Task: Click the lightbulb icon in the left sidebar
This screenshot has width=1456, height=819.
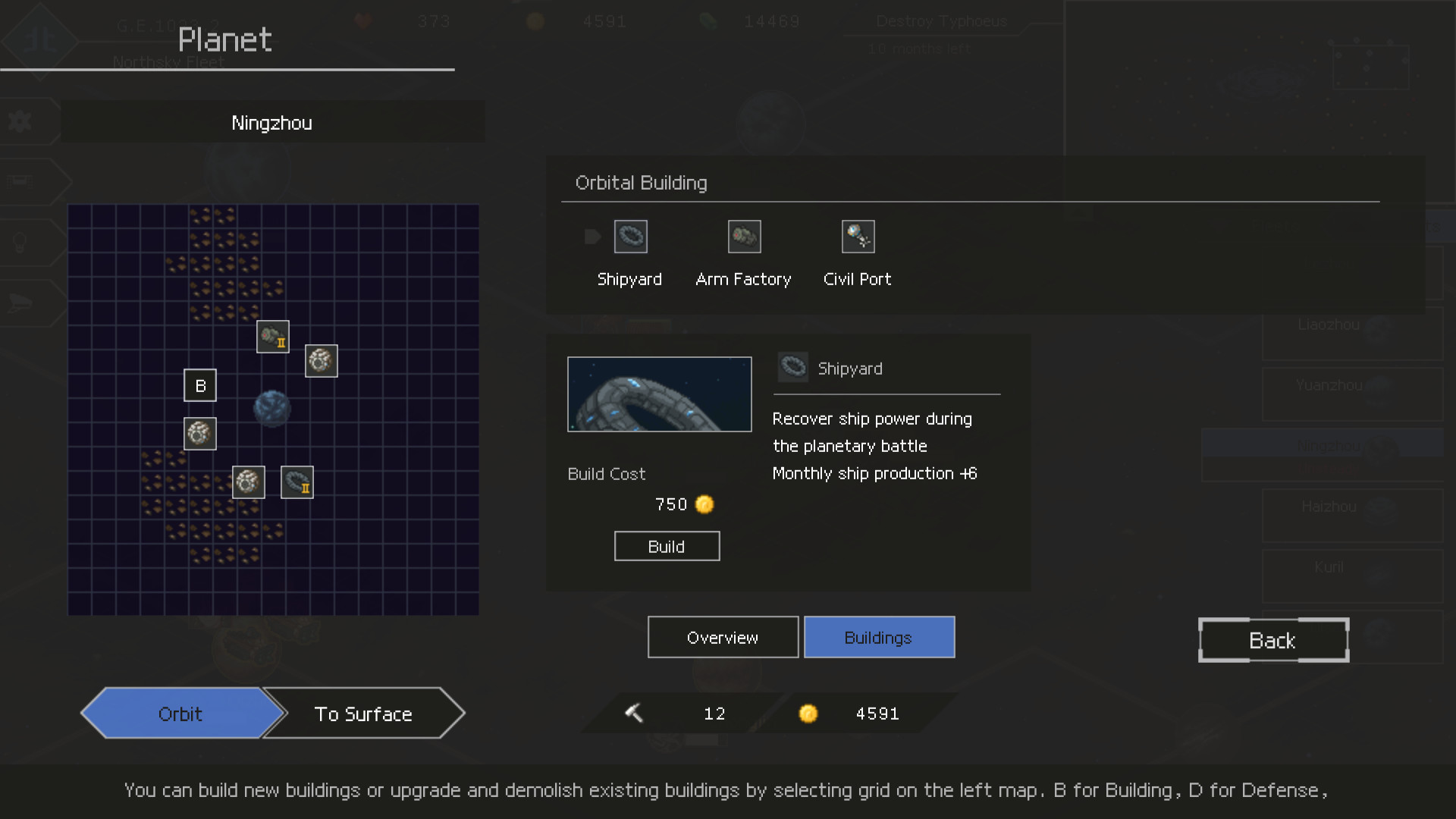Action: [x=21, y=241]
